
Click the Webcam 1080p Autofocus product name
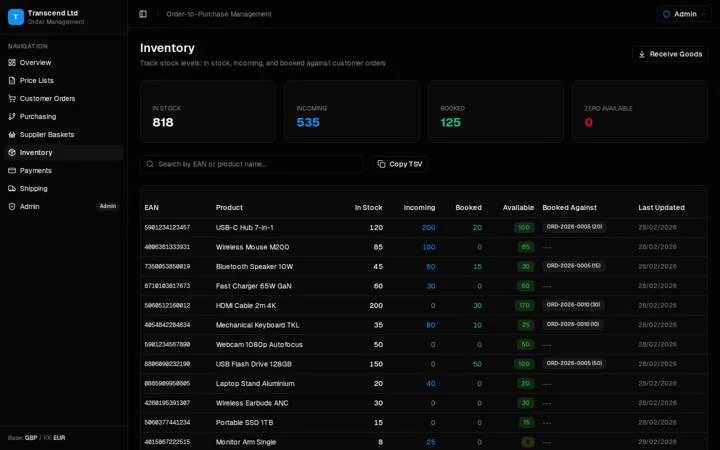pyautogui.click(x=259, y=344)
